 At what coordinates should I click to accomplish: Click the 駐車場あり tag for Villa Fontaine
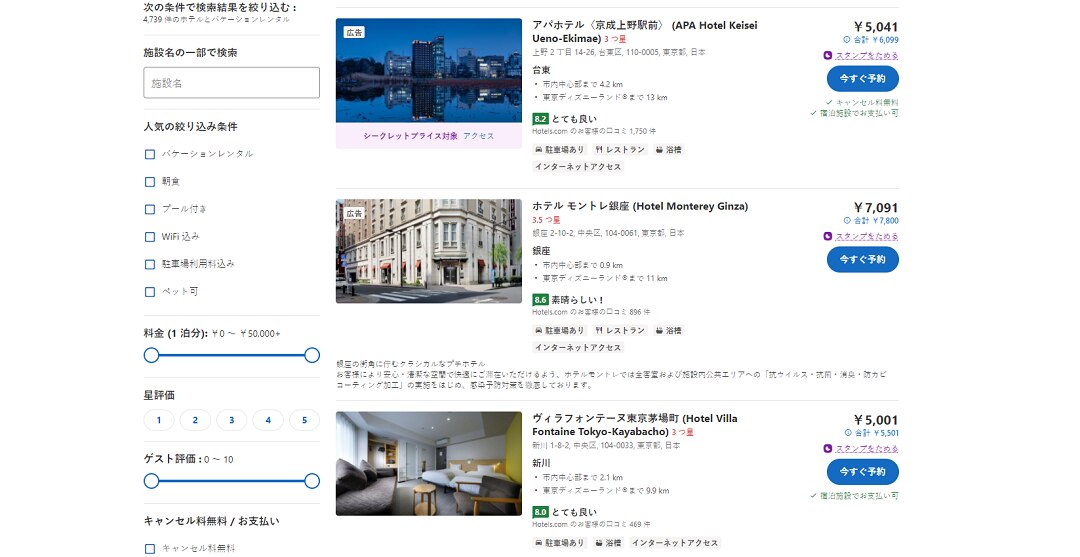click(559, 543)
